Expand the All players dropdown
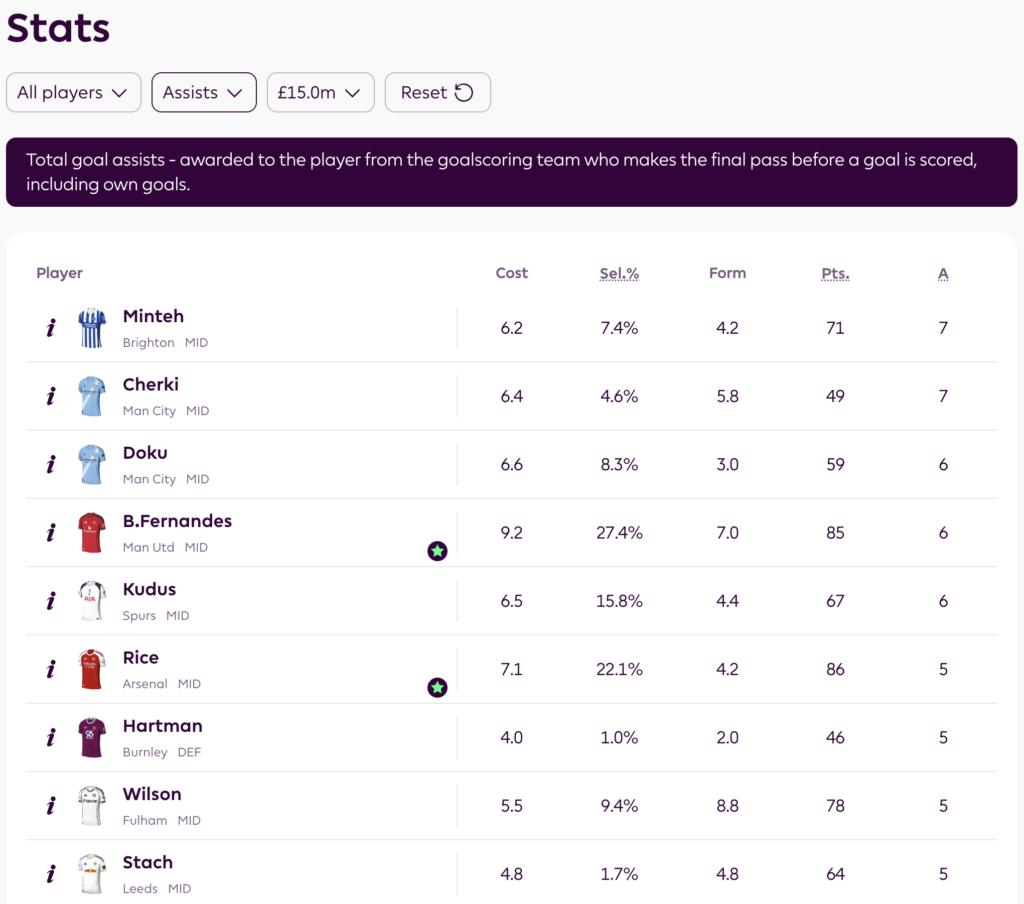Screen dimensions: 1024x904 pyautogui.click(x=73, y=93)
